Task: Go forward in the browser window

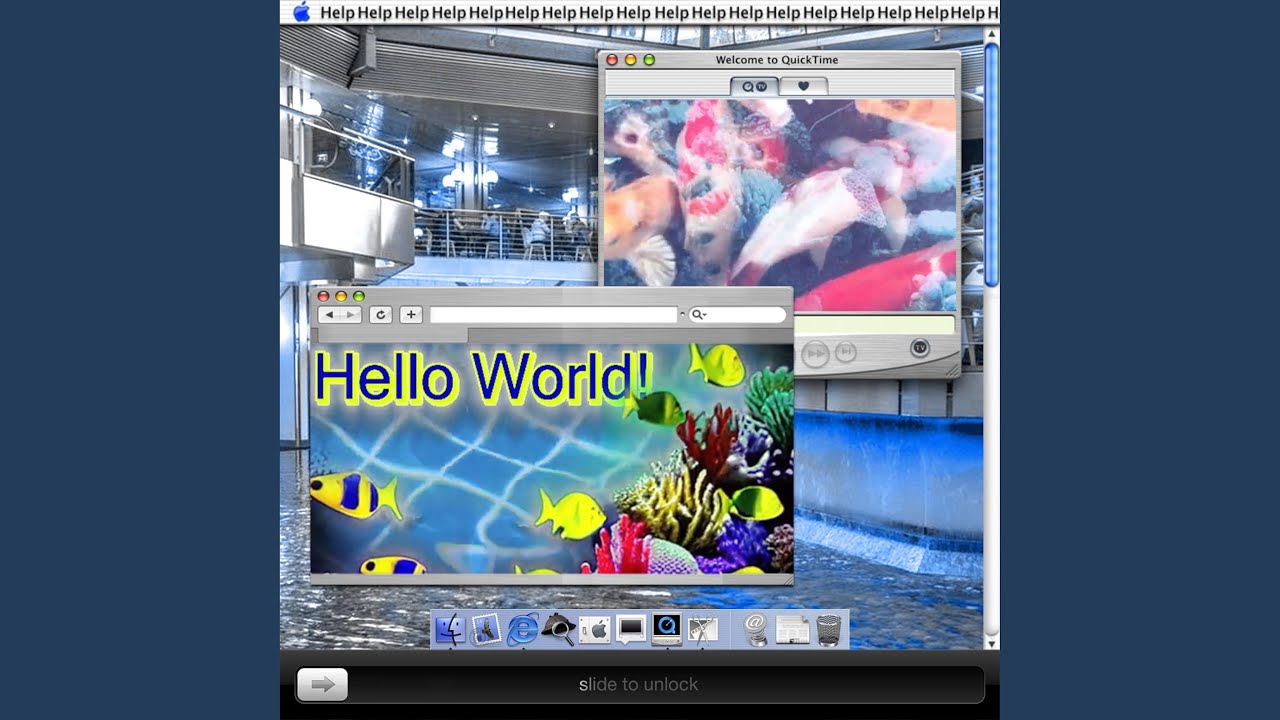Action: click(350, 315)
